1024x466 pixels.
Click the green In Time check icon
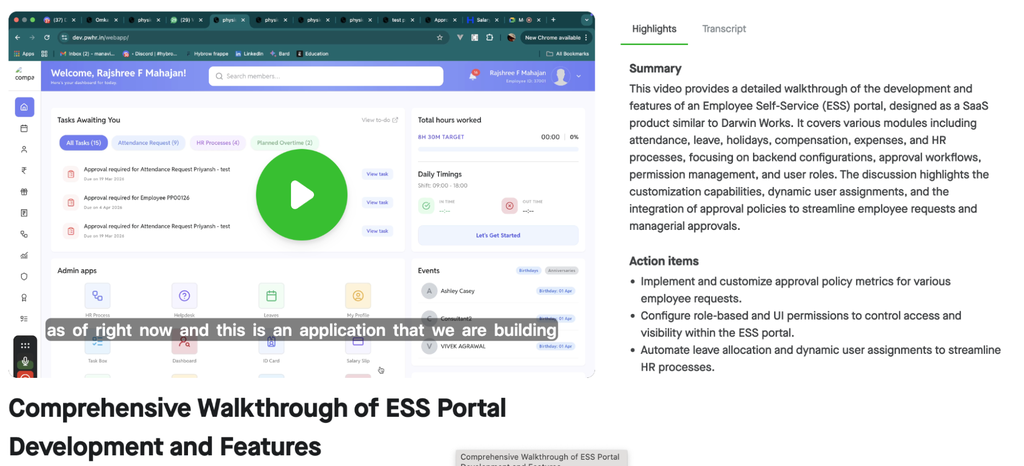click(426, 206)
